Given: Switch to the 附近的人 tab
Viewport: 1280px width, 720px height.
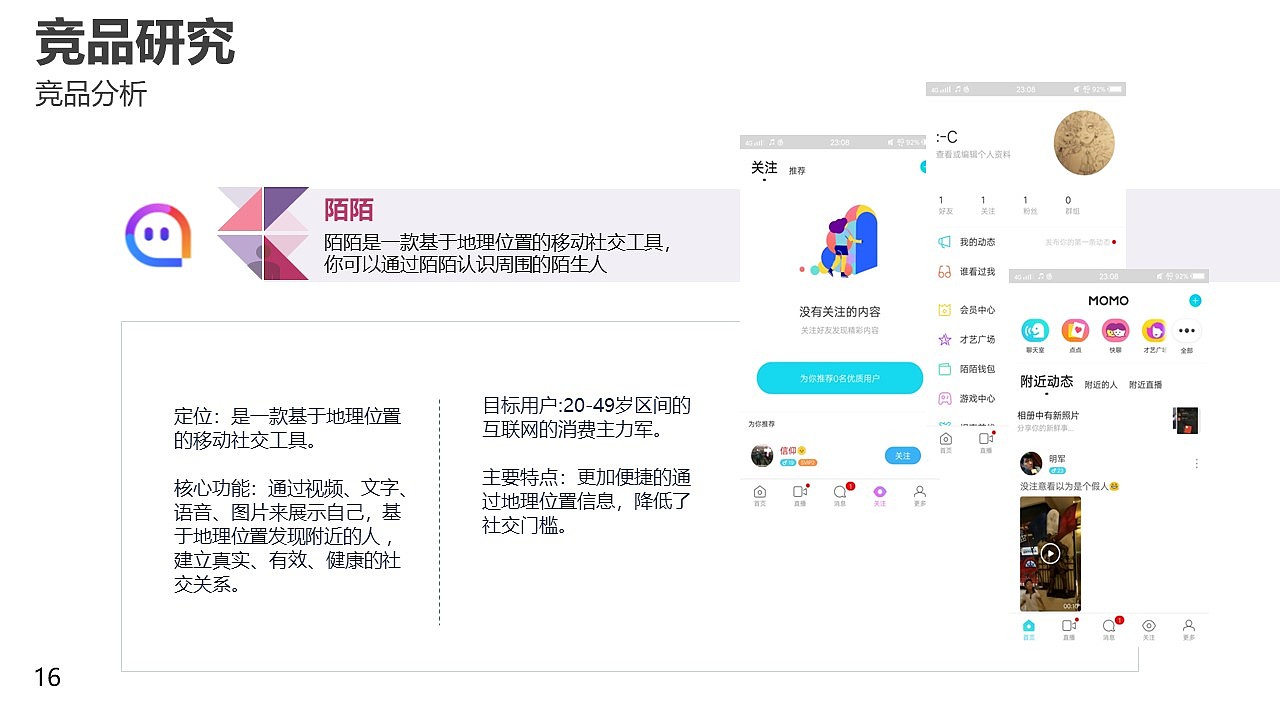Looking at the screenshot, I should coord(1101,385).
